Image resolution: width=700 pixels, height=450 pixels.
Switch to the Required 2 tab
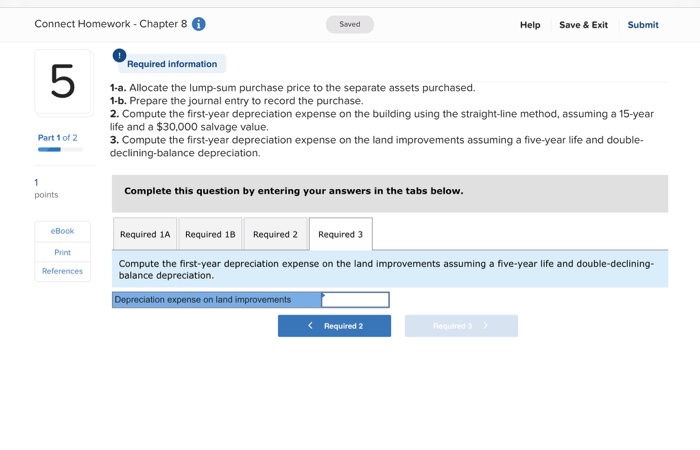coord(275,234)
